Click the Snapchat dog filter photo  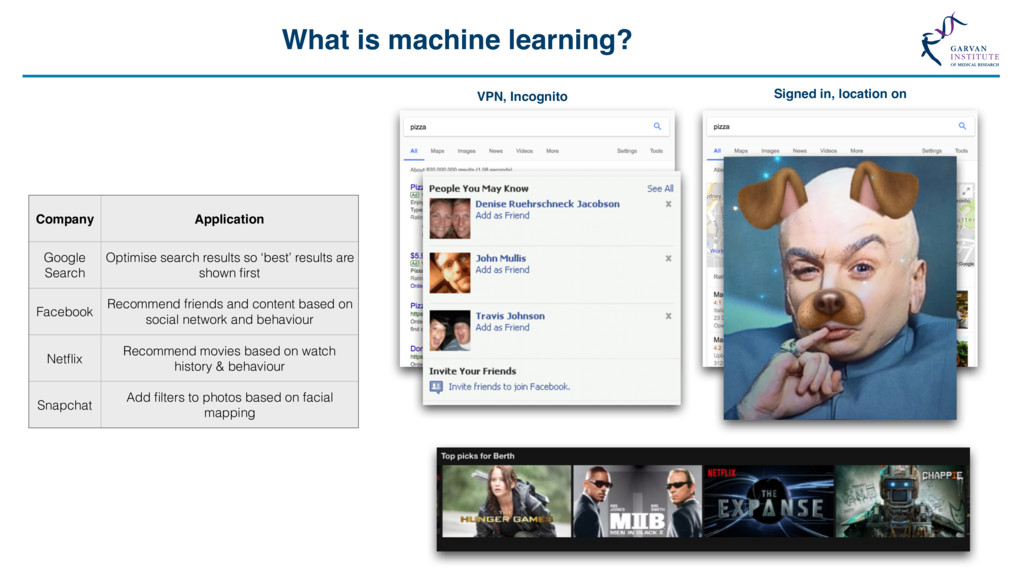(x=840, y=288)
